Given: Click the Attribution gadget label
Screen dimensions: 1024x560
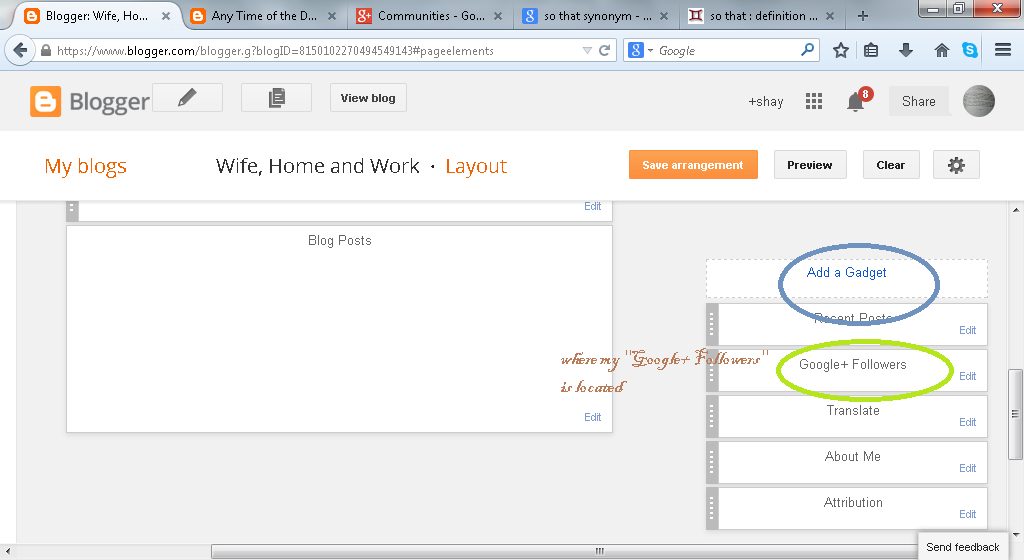Looking at the screenshot, I should [853, 503].
